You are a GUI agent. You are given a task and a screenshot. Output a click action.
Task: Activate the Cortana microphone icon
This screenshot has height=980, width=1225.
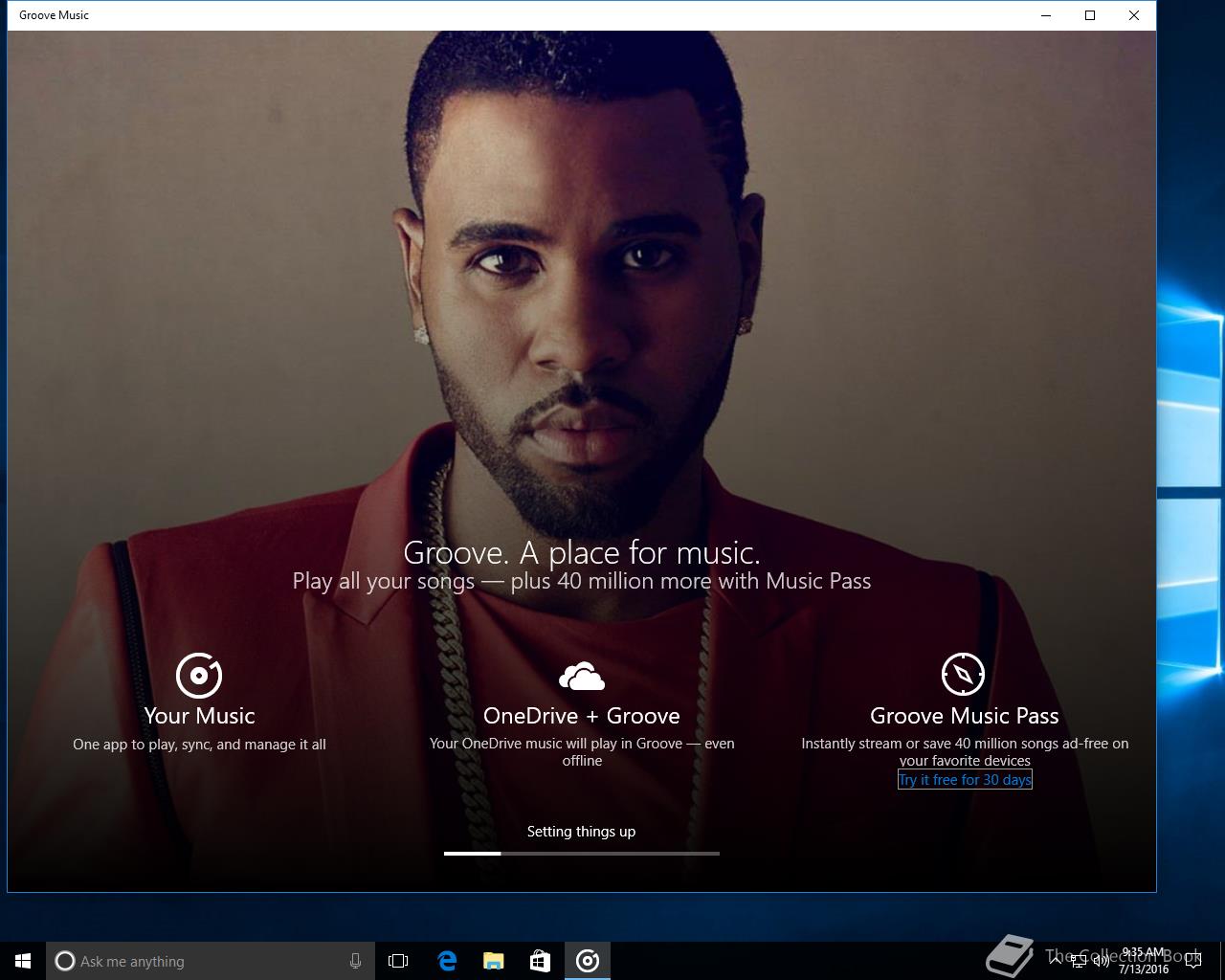(x=355, y=961)
